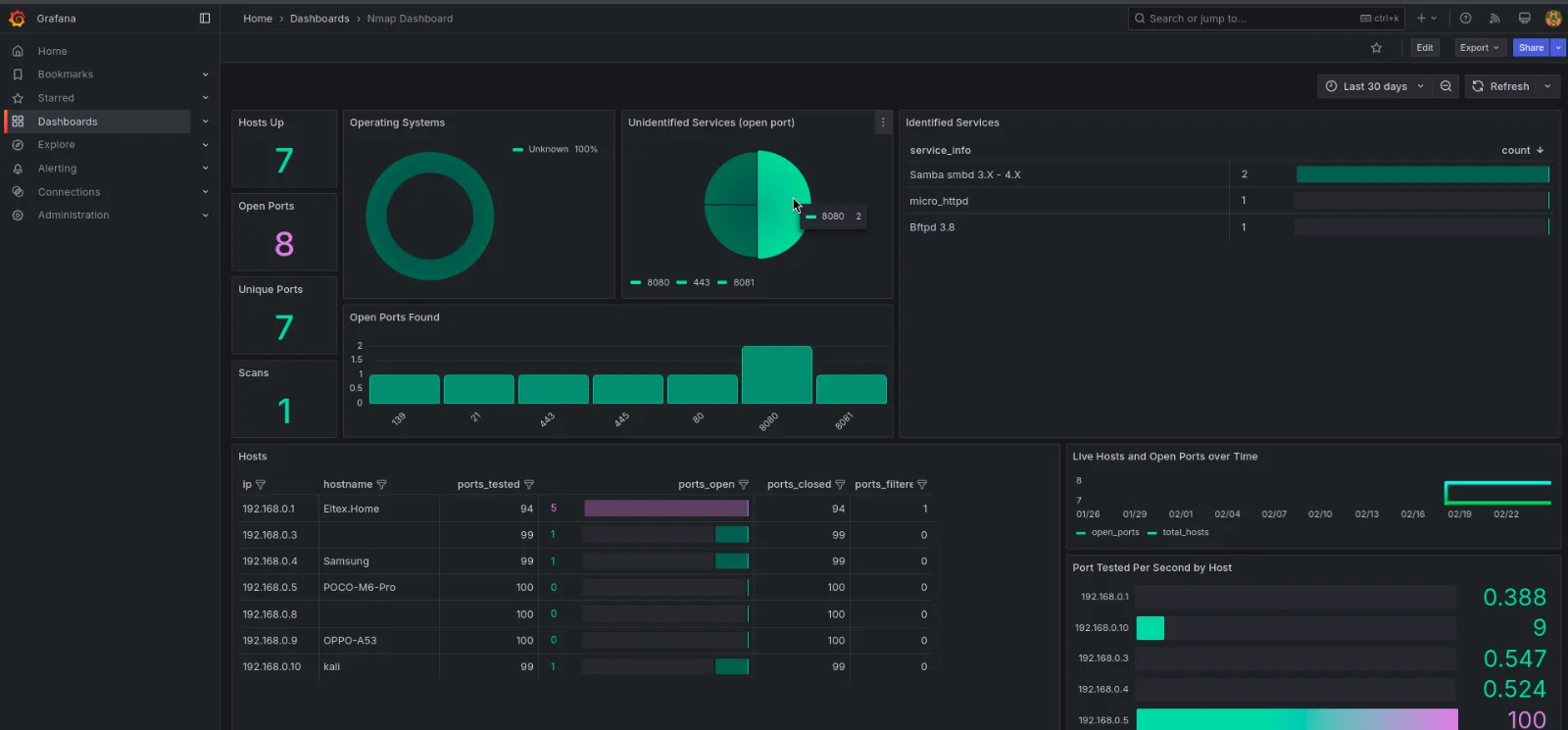Screen dimensions: 1568x730
Task: Click the Share button
Action: (1531, 48)
